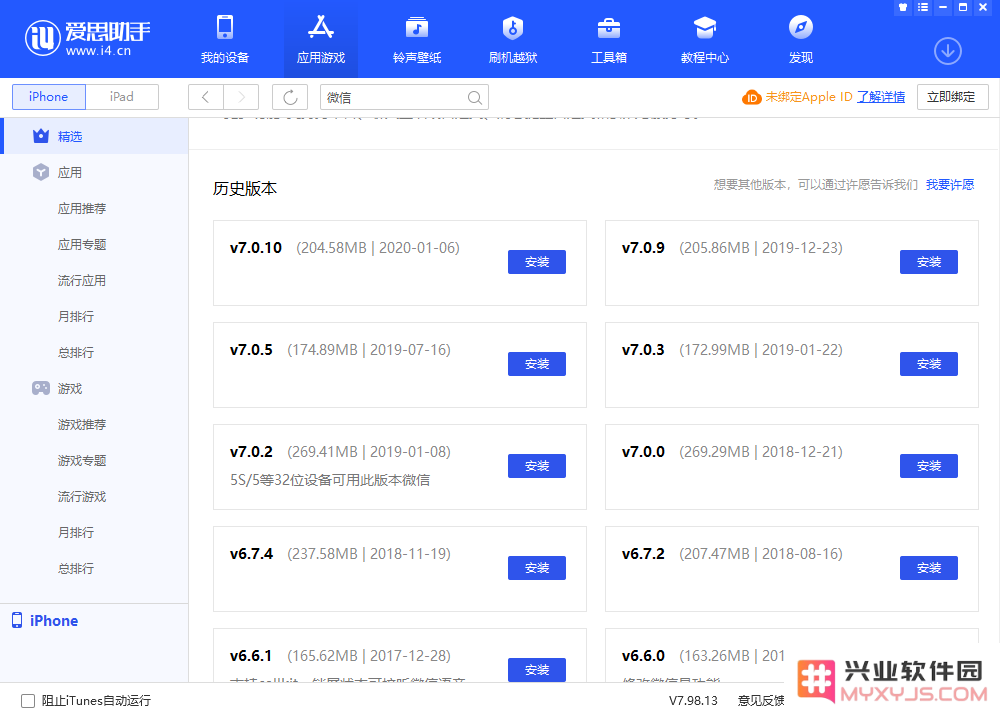Install version v6.7.4
Viewport: 1000px width, 718px height.
coord(536,568)
